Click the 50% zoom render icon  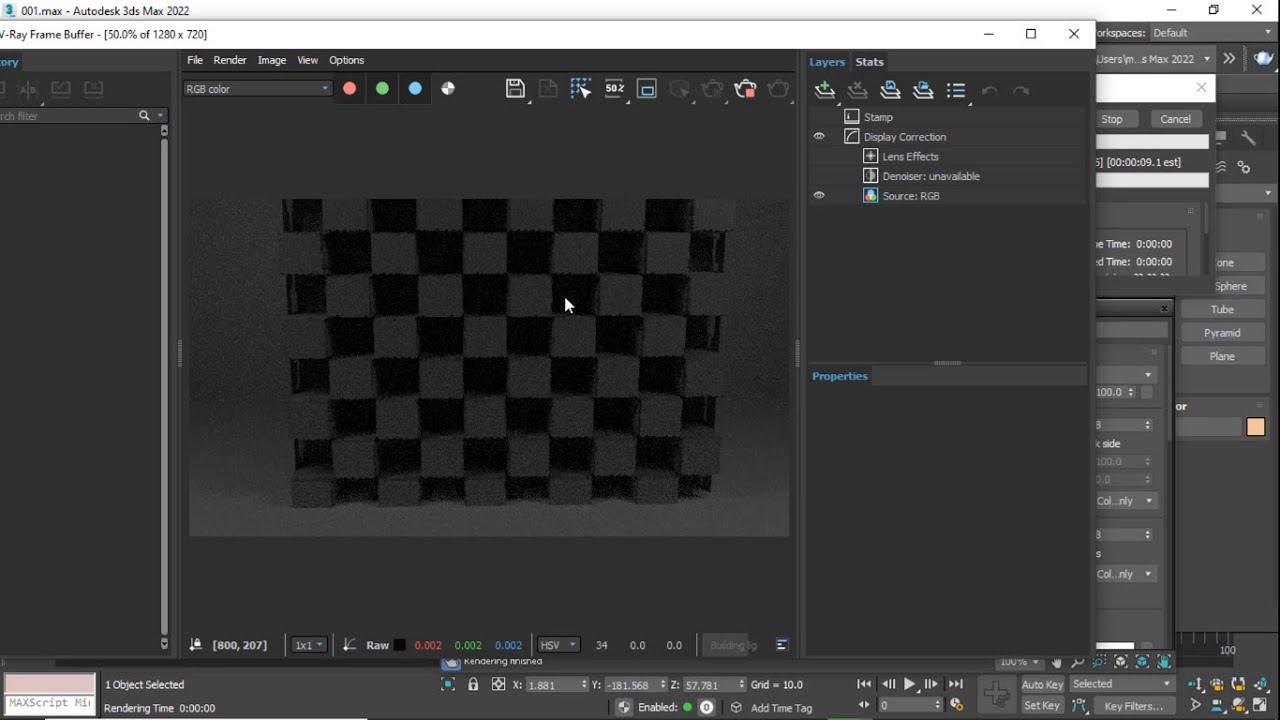pyautogui.click(x=614, y=89)
